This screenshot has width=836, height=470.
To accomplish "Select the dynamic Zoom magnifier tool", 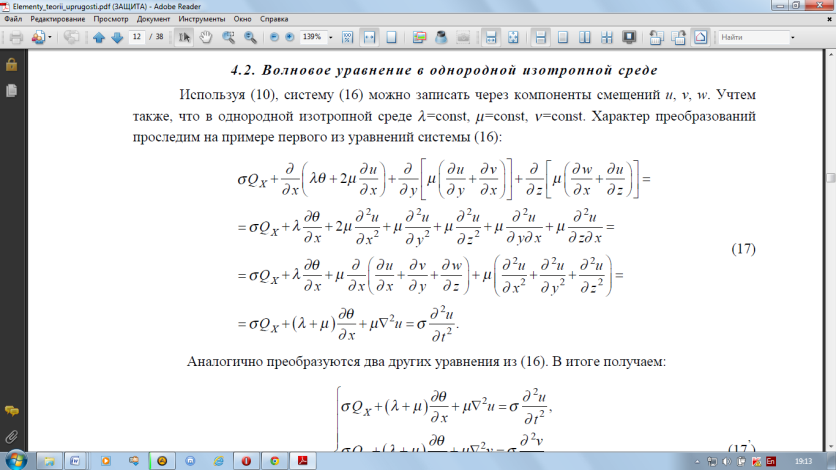I will pyautogui.click(x=250, y=37).
